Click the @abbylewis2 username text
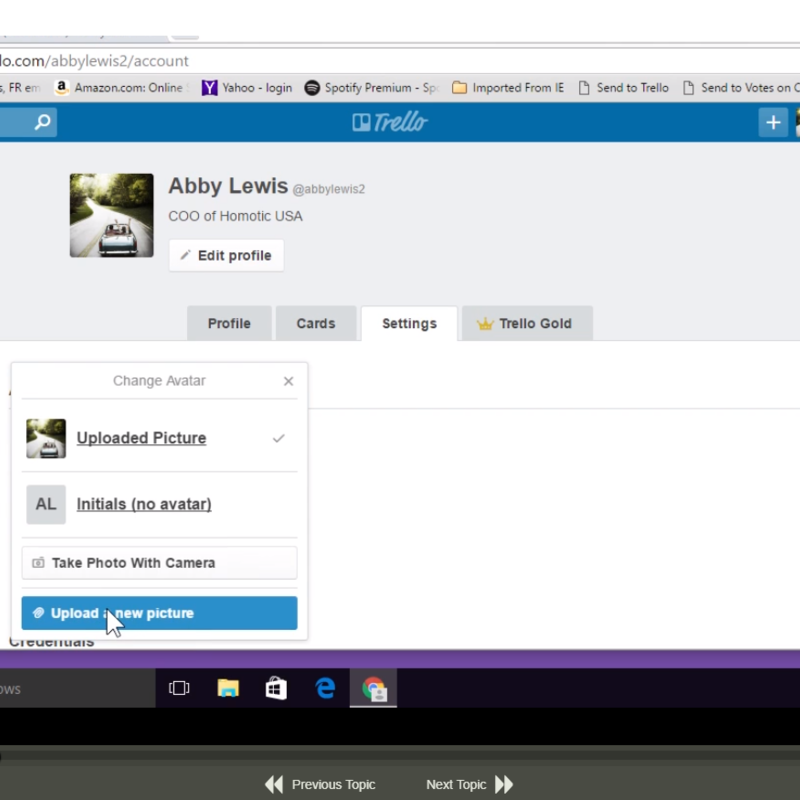 click(329, 189)
